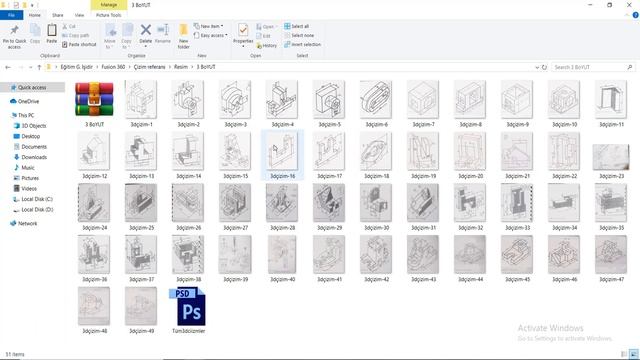
Task: Click the Up one level arrow
Action: [39, 67]
